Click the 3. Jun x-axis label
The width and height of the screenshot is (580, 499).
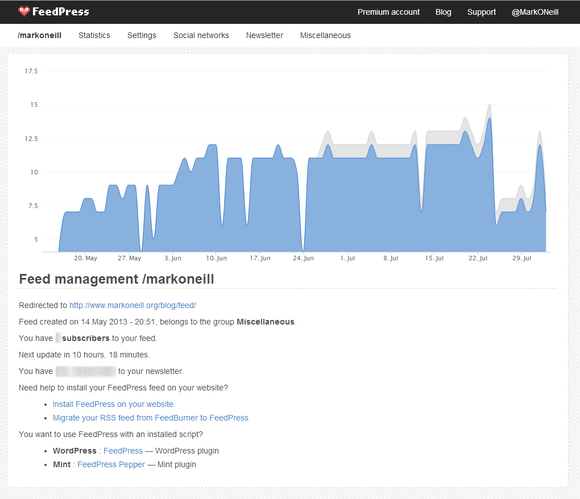pyautogui.click(x=173, y=258)
